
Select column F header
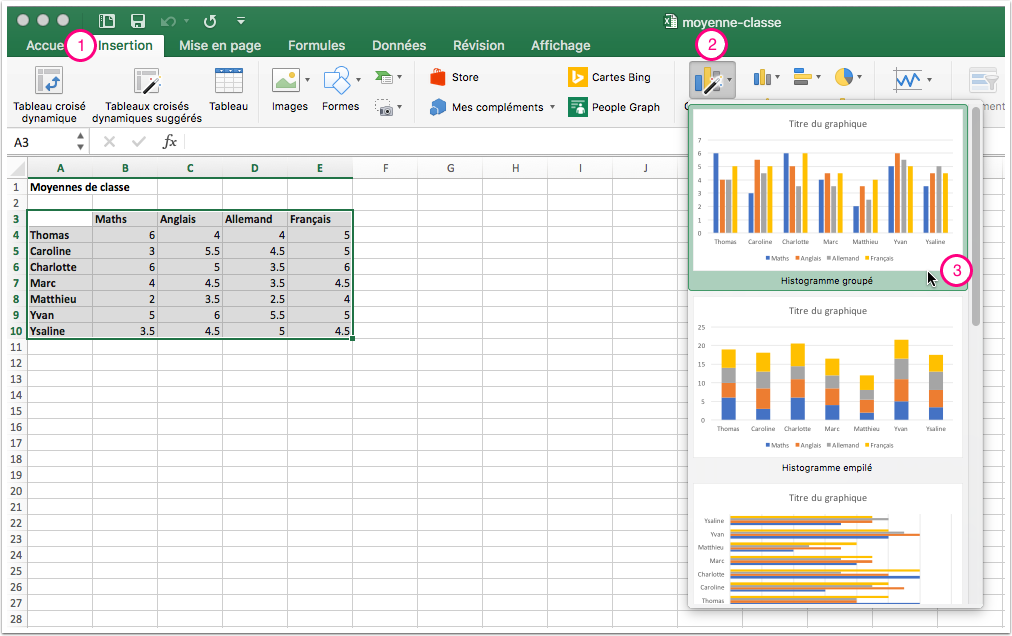385,169
